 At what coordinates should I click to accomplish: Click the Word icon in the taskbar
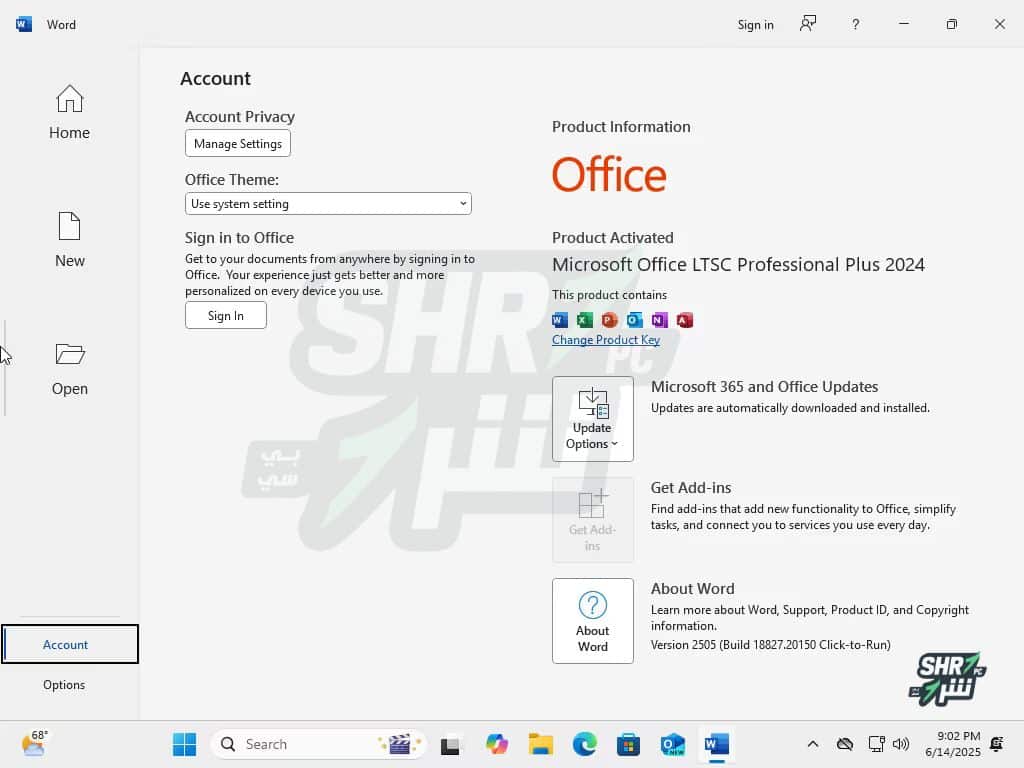tap(716, 744)
